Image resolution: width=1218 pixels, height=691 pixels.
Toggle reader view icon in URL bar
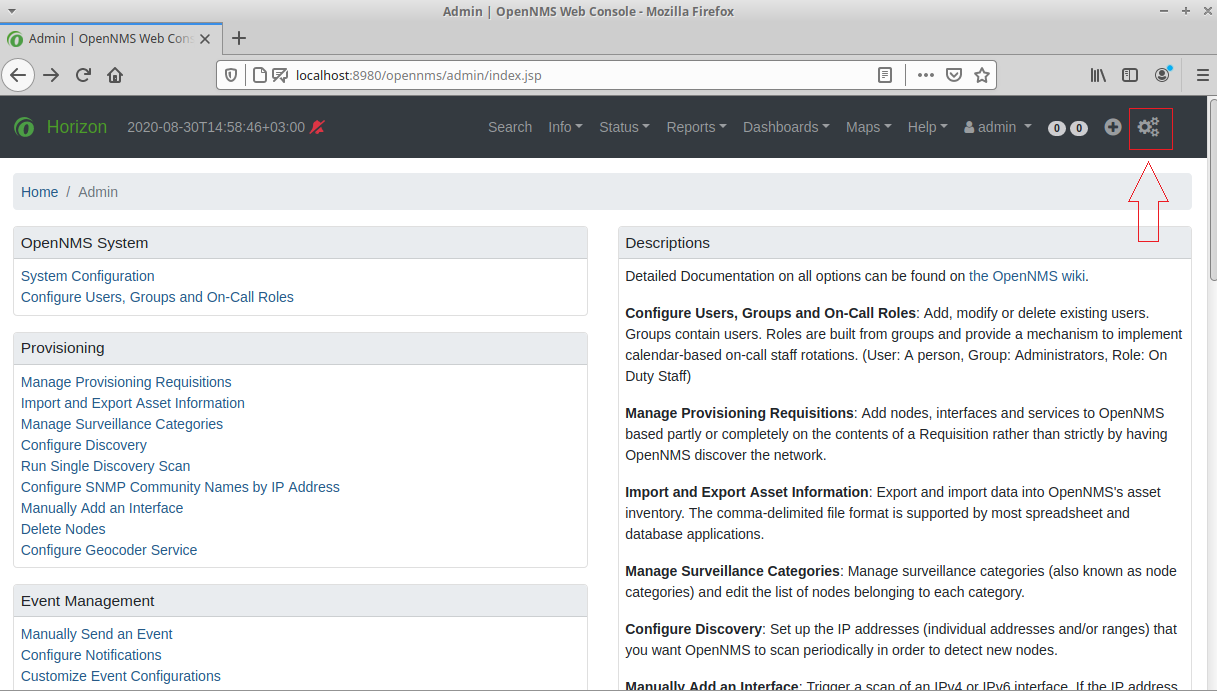[885, 75]
